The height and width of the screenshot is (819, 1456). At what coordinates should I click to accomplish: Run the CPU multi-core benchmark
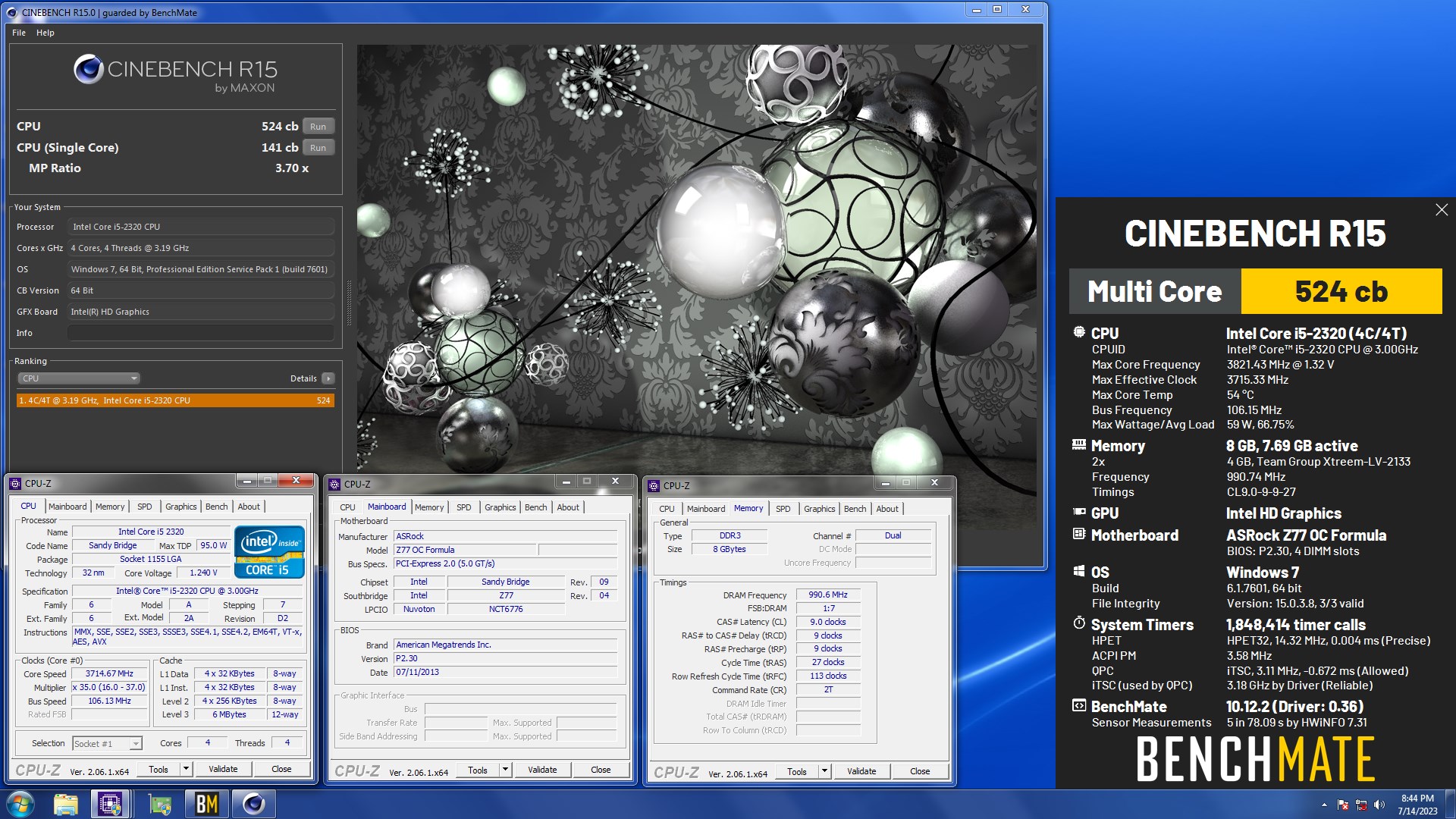click(318, 127)
